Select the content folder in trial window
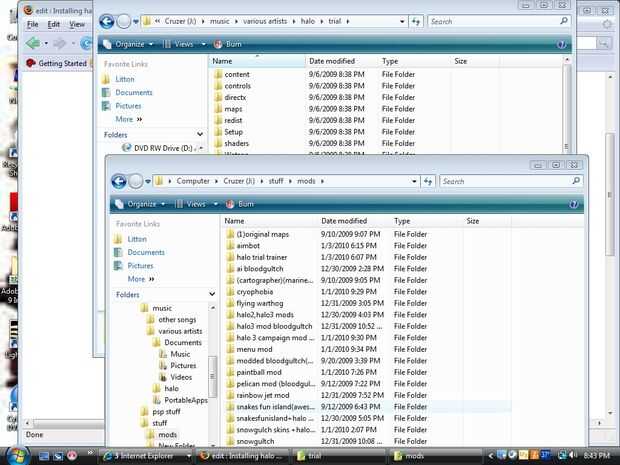The height and width of the screenshot is (465, 620). pos(237,74)
